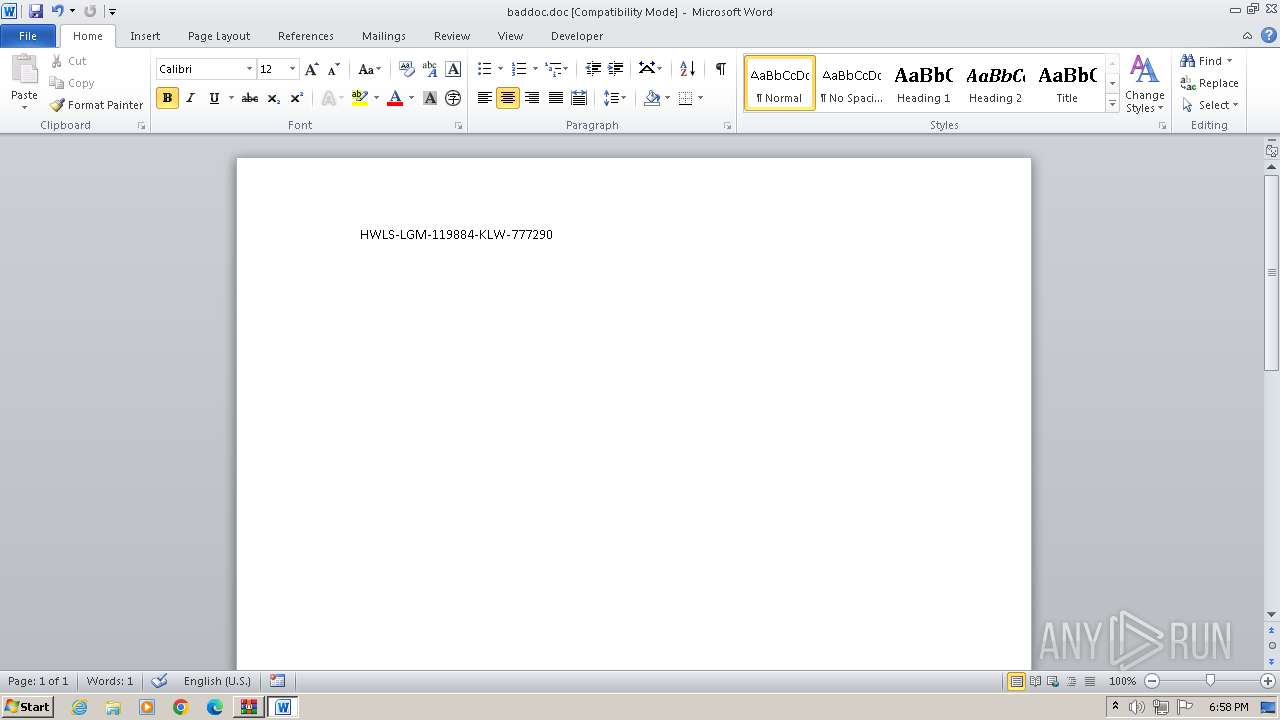Open Internet Explorer from the taskbar
Viewport: 1280px width, 720px height.
pyautogui.click(x=79, y=707)
